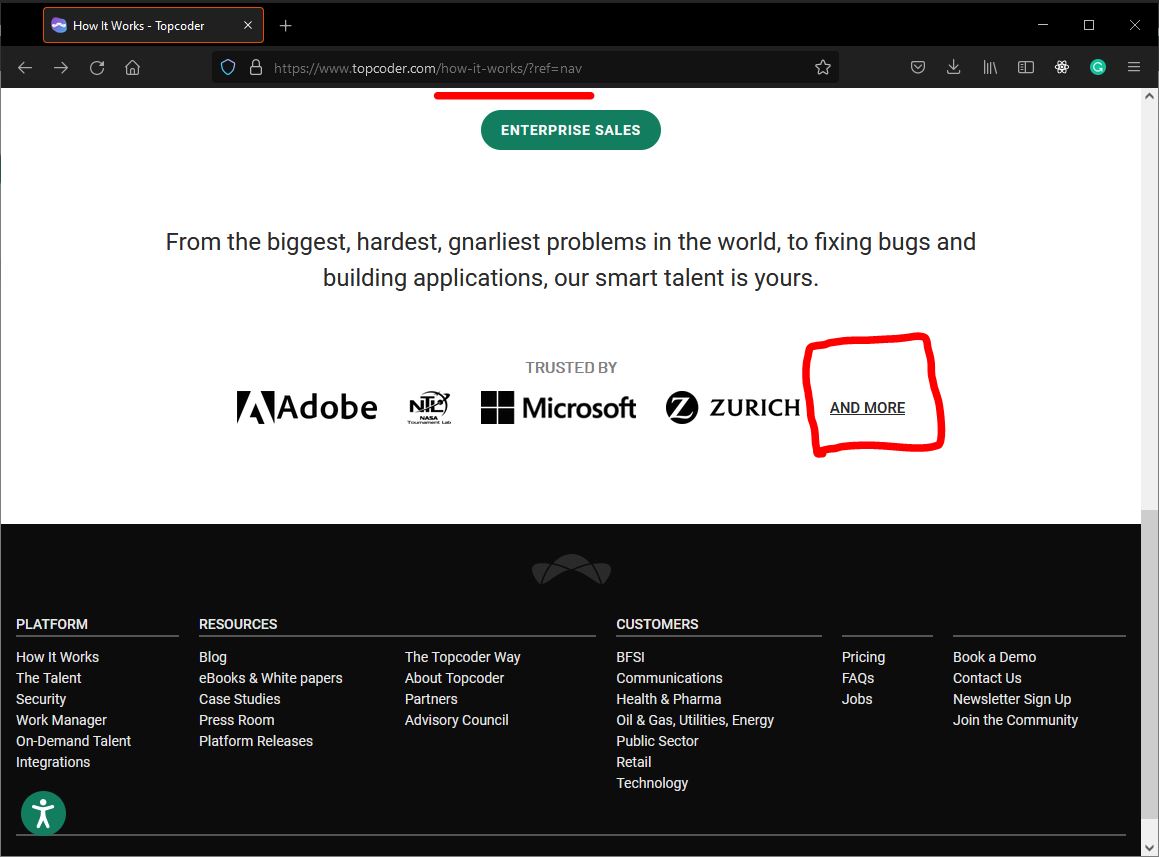Open the accessibility widget icon
The image size is (1159, 857).
44,813
